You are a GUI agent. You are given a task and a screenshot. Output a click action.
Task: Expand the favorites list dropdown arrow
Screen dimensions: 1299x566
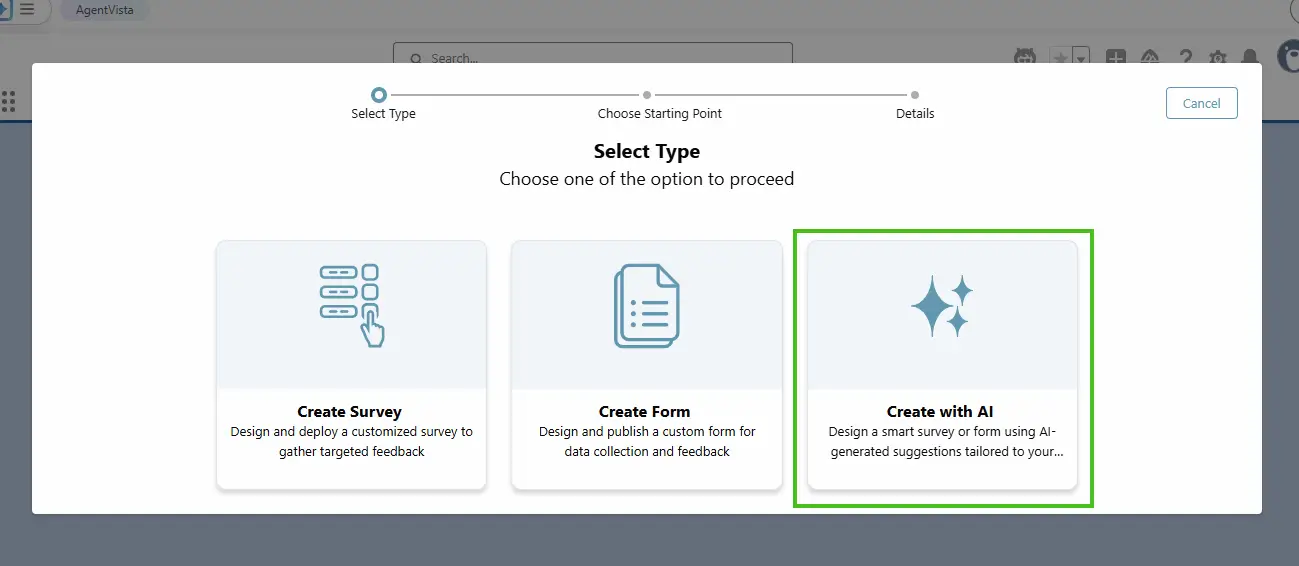1081,58
